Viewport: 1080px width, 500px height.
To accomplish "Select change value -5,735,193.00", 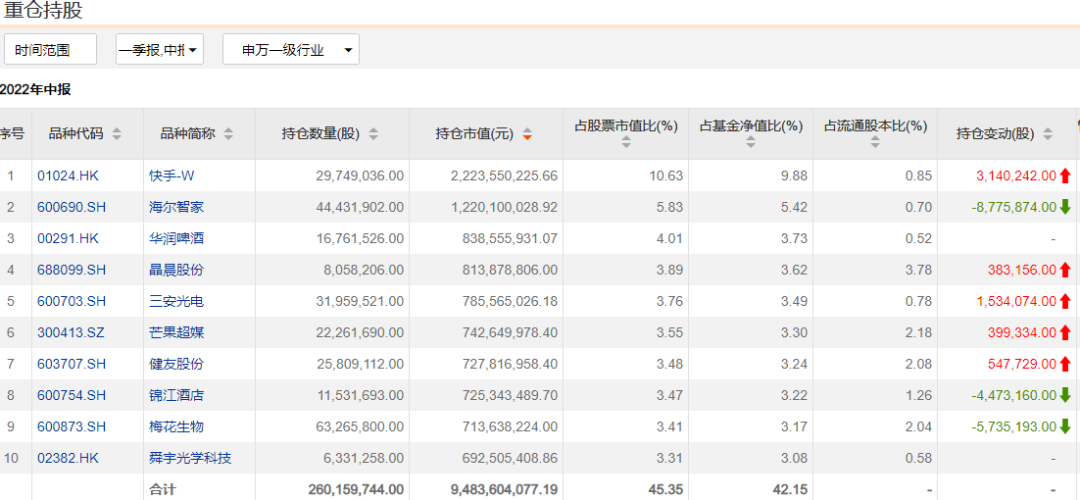I will tap(1014, 426).
